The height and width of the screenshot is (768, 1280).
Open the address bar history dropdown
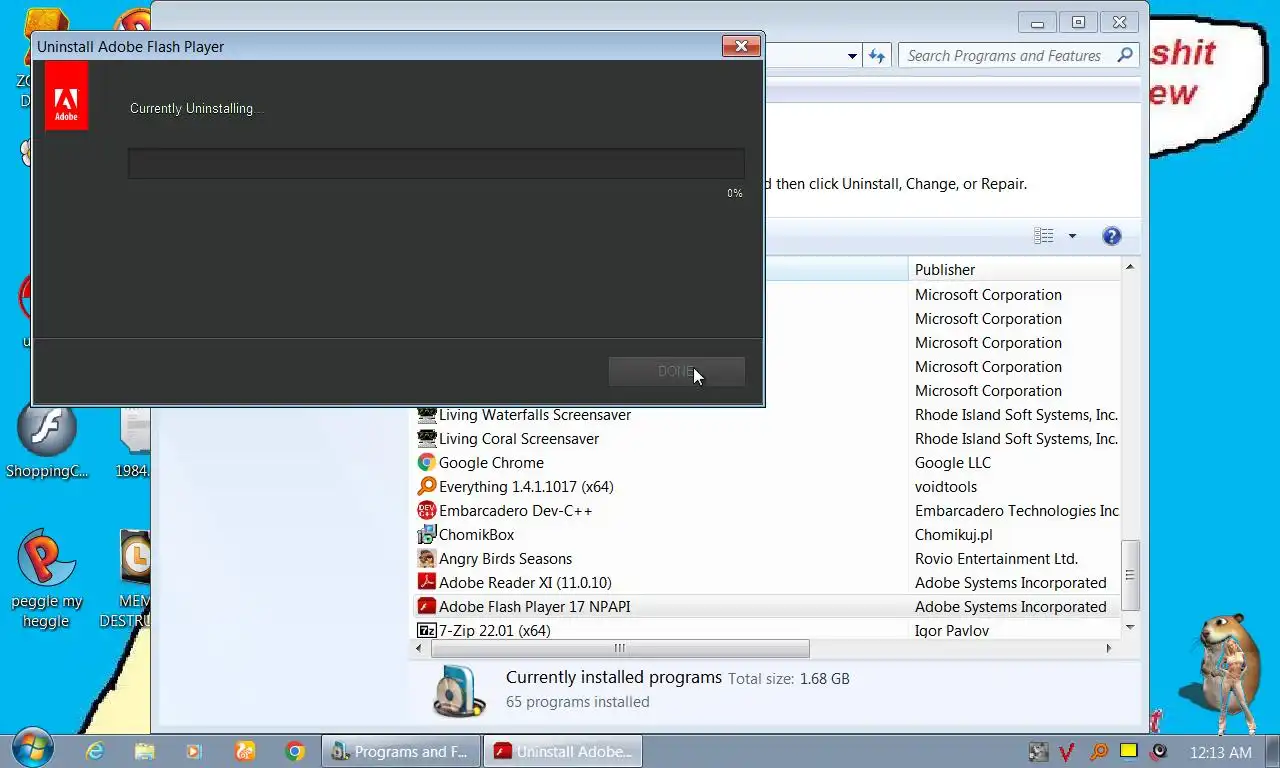852,56
